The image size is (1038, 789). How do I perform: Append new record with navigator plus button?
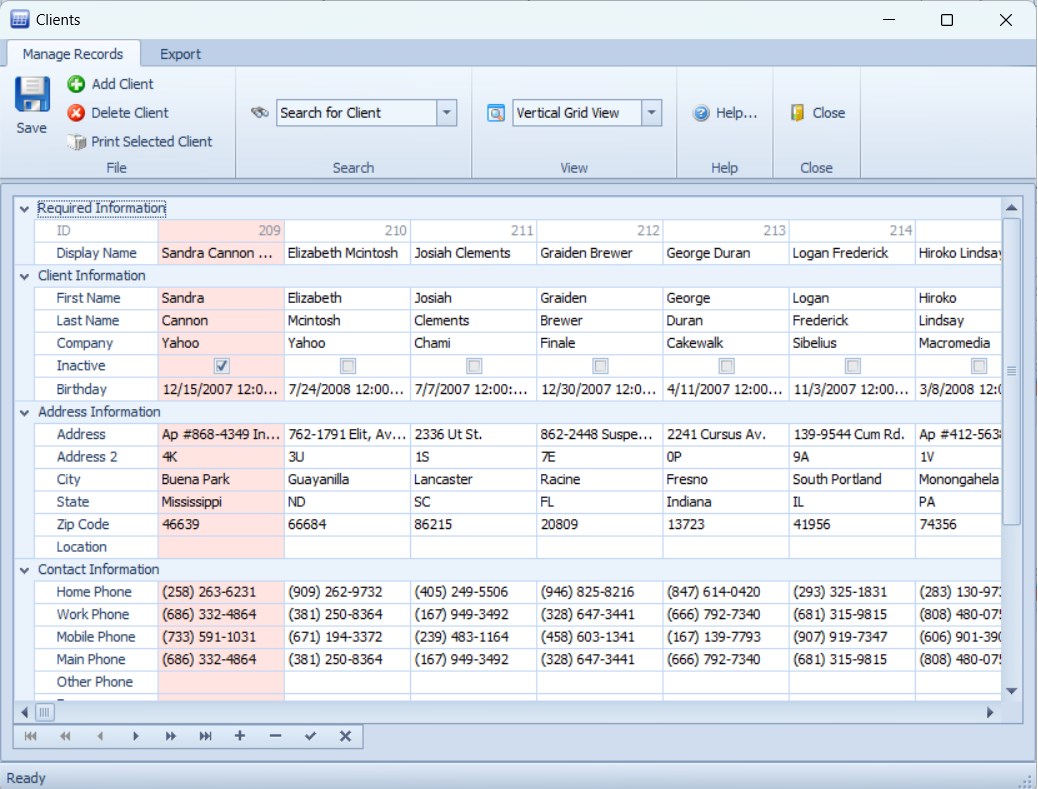pyautogui.click(x=240, y=736)
